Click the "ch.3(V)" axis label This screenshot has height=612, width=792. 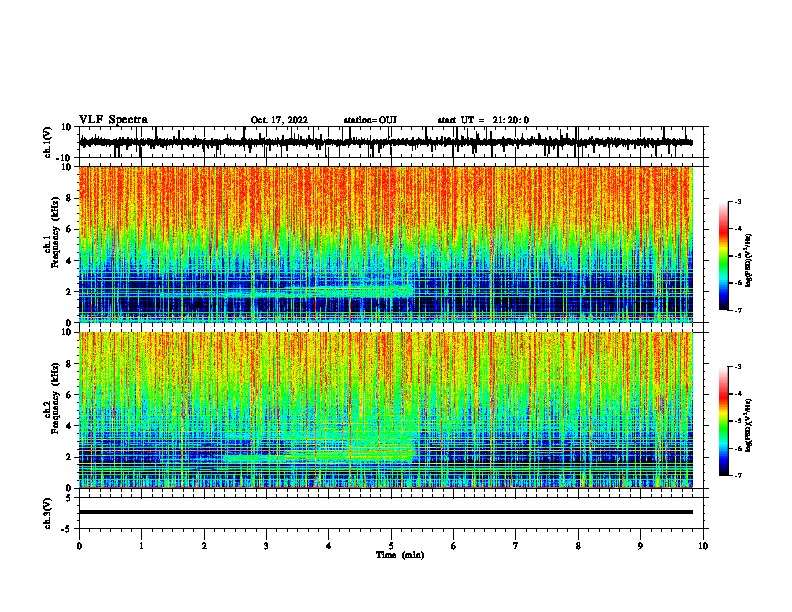pyautogui.click(x=48, y=513)
